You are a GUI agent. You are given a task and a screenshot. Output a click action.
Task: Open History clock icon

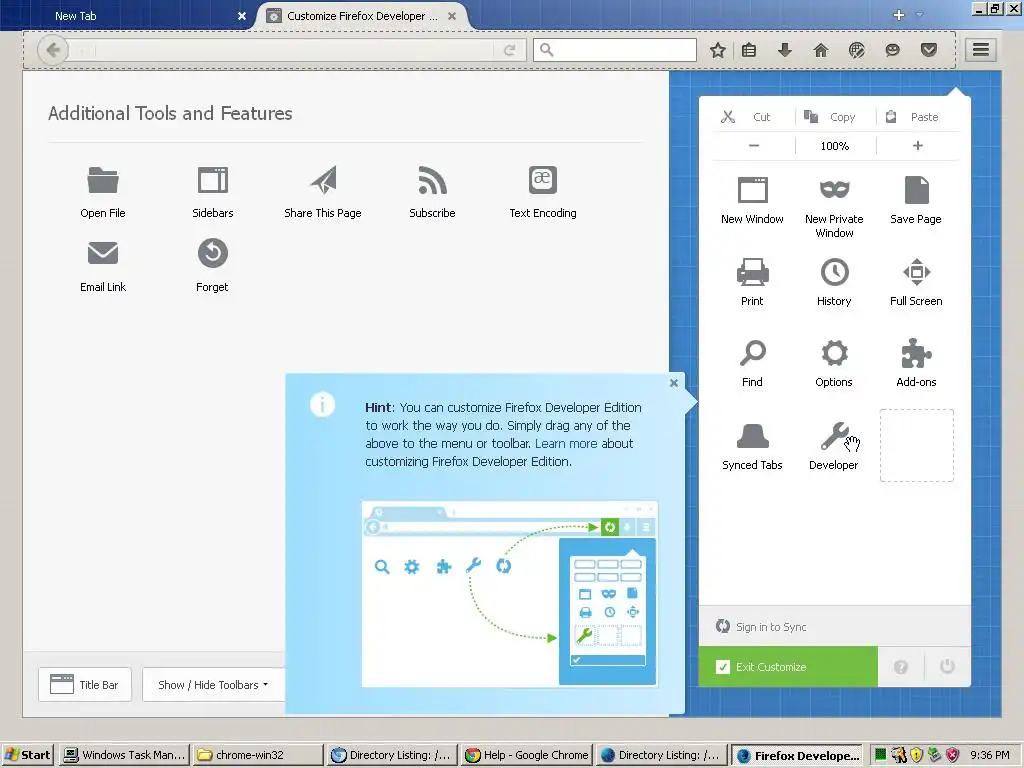pos(834,272)
